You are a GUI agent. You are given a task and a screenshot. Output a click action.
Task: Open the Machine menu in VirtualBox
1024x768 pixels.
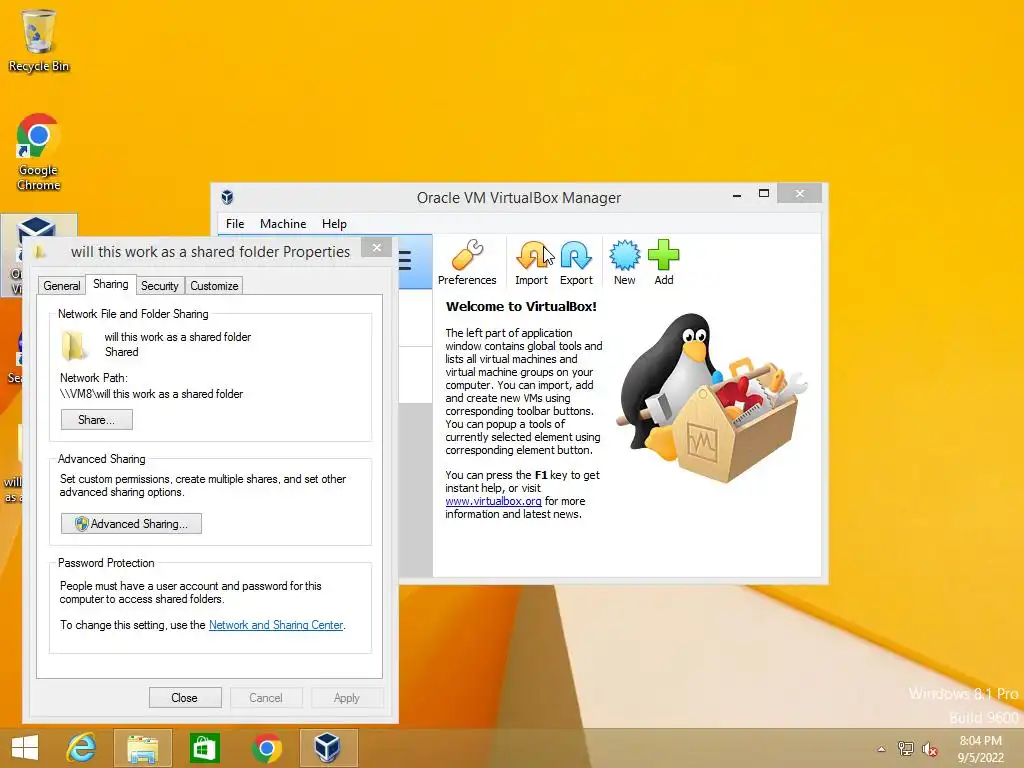pyautogui.click(x=283, y=223)
